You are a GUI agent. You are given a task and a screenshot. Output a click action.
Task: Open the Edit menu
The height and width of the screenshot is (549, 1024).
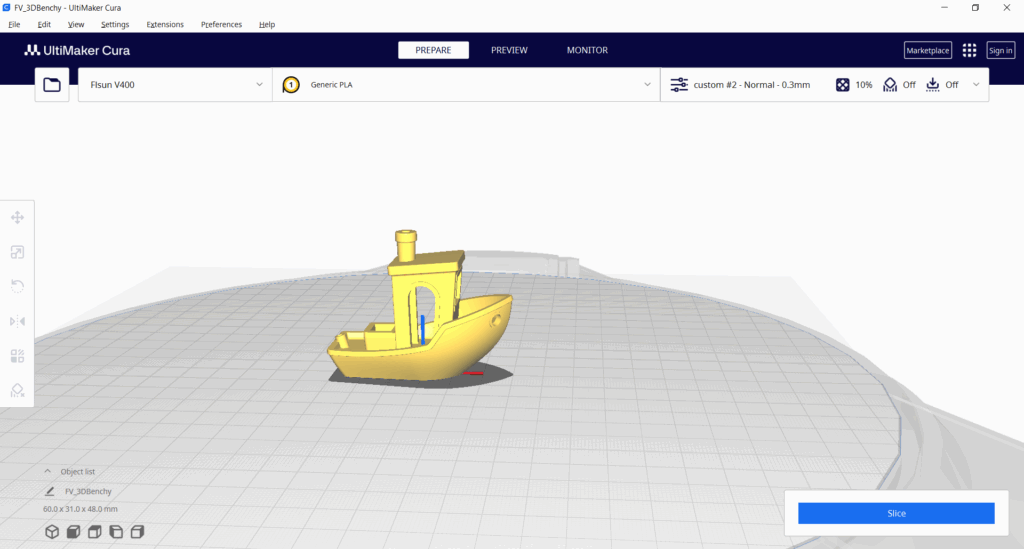click(44, 24)
